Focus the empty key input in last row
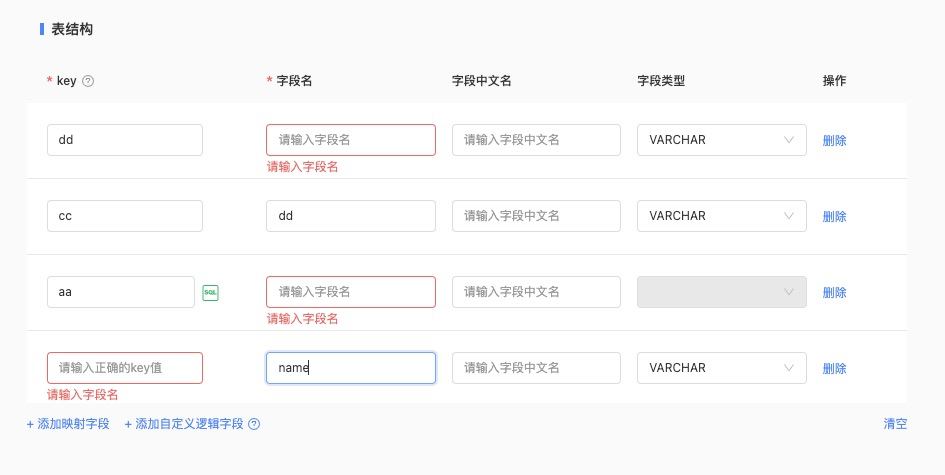 (x=124, y=368)
